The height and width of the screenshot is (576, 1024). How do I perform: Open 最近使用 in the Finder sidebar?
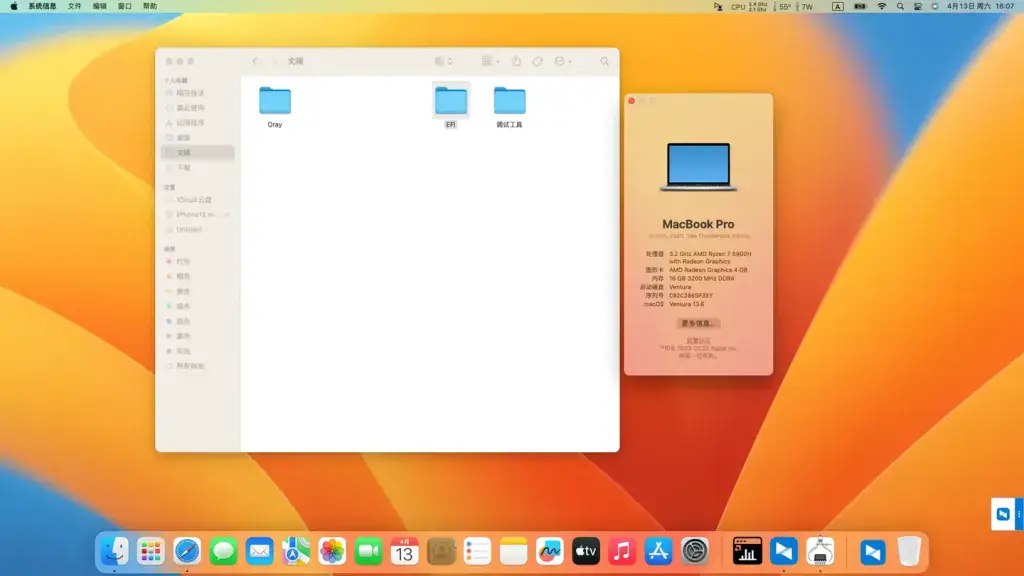[x=197, y=108]
